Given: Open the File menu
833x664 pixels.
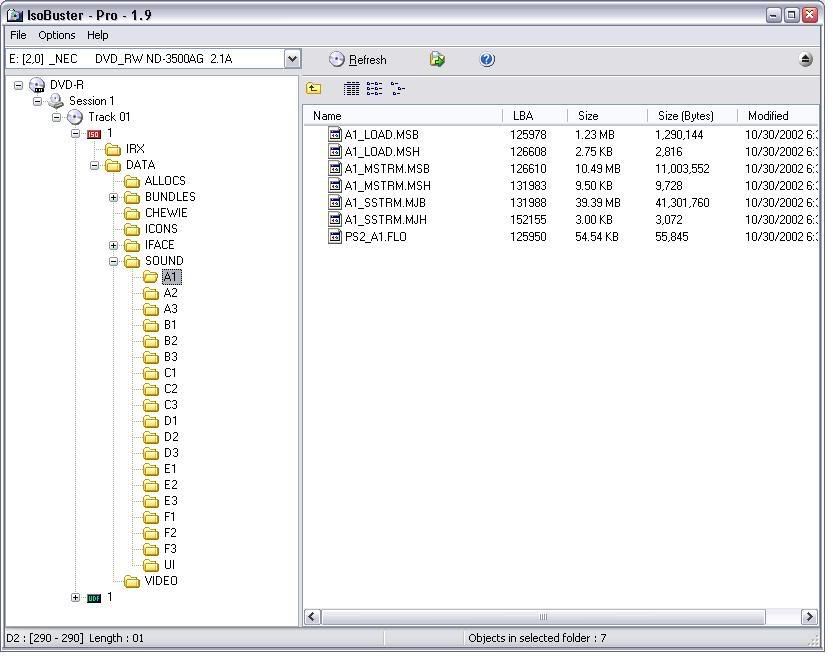Looking at the screenshot, I should 18,35.
